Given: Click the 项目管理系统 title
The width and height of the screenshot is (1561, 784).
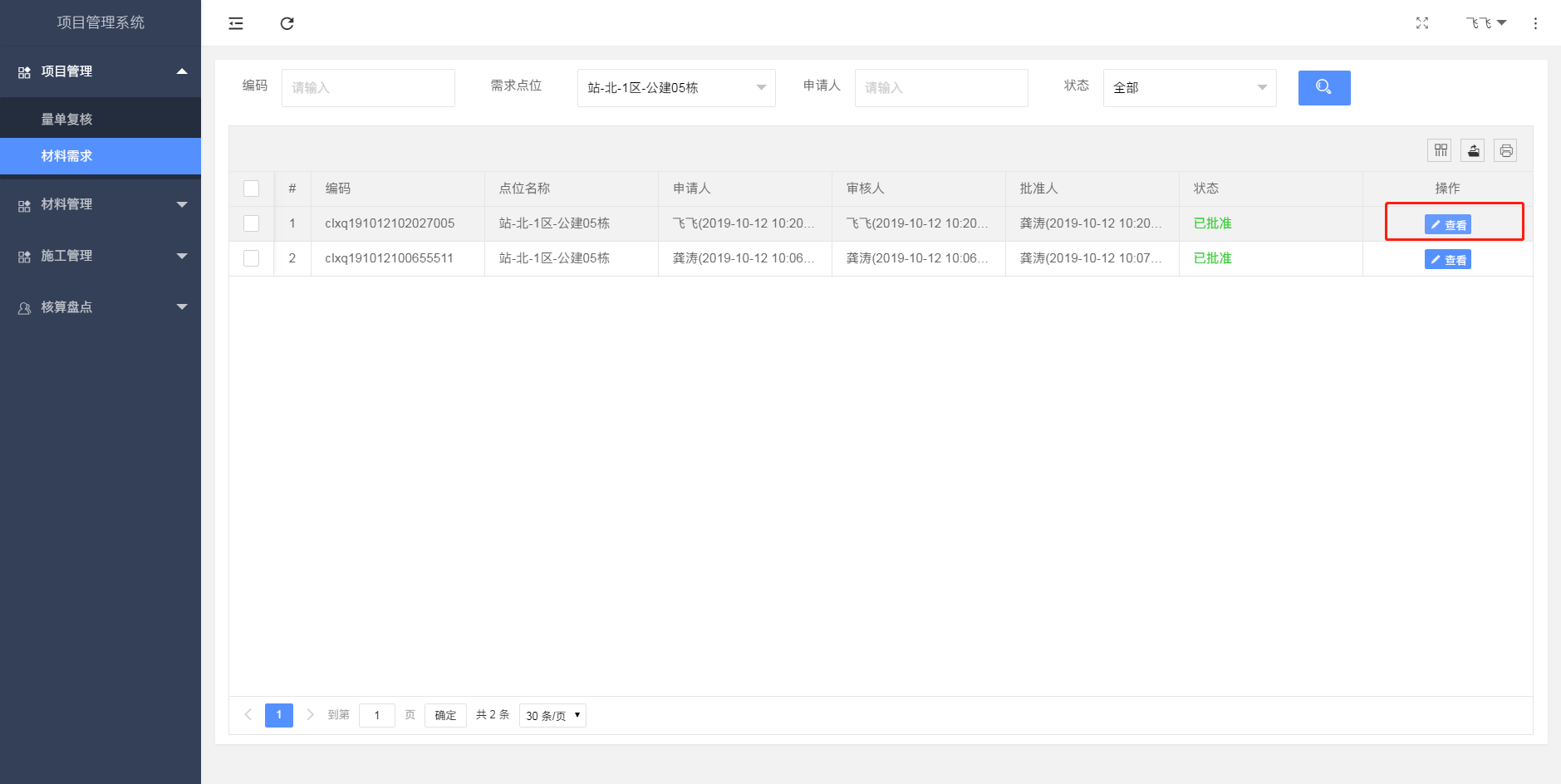Looking at the screenshot, I should pos(101,22).
